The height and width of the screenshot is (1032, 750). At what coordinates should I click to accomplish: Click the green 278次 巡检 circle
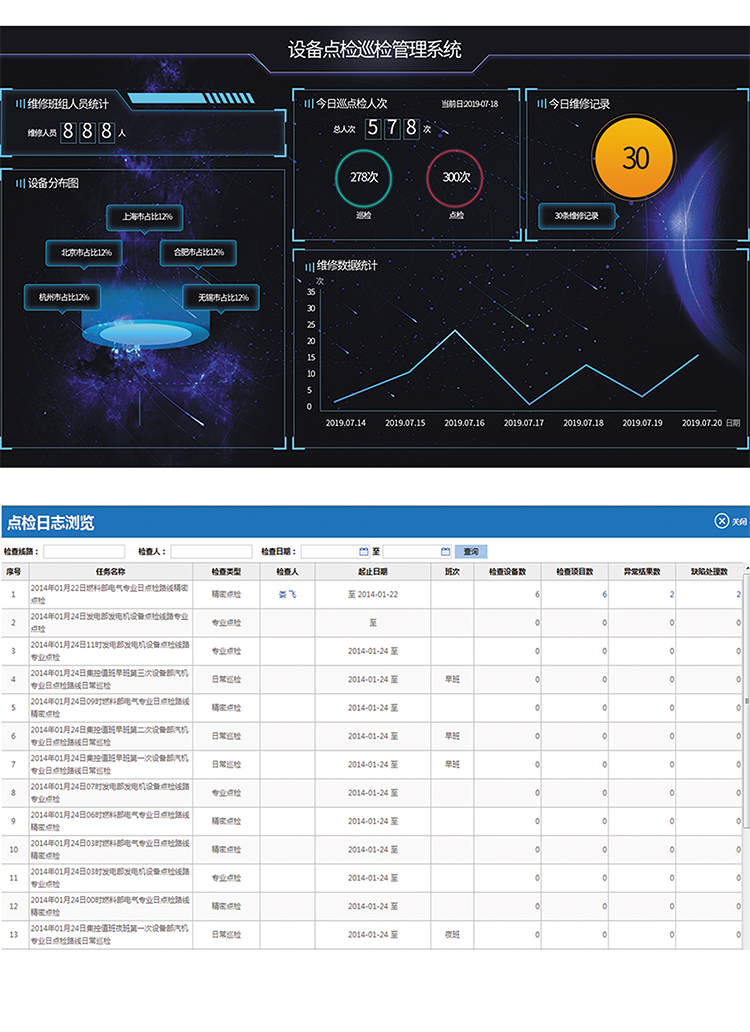click(363, 177)
